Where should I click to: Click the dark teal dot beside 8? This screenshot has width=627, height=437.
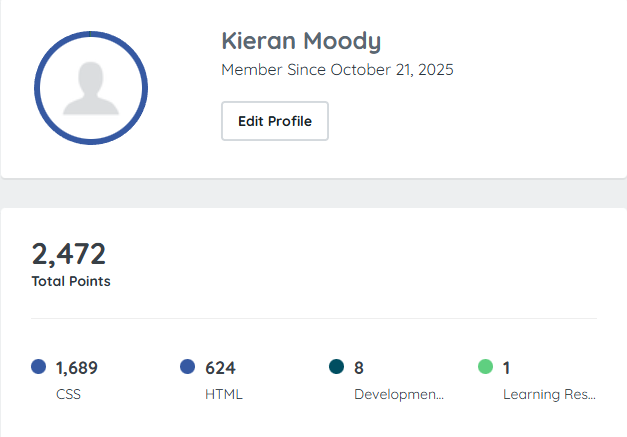pos(336,367)
